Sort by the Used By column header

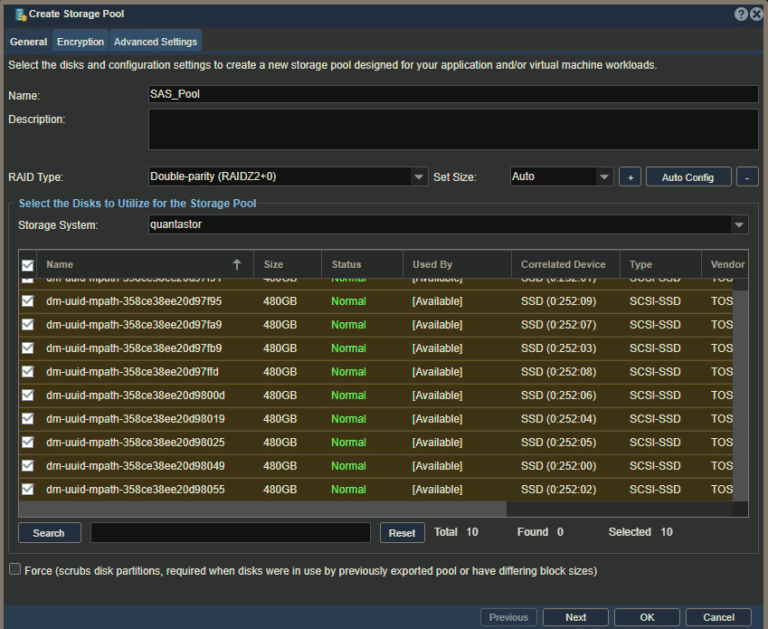tap(457, 265)
